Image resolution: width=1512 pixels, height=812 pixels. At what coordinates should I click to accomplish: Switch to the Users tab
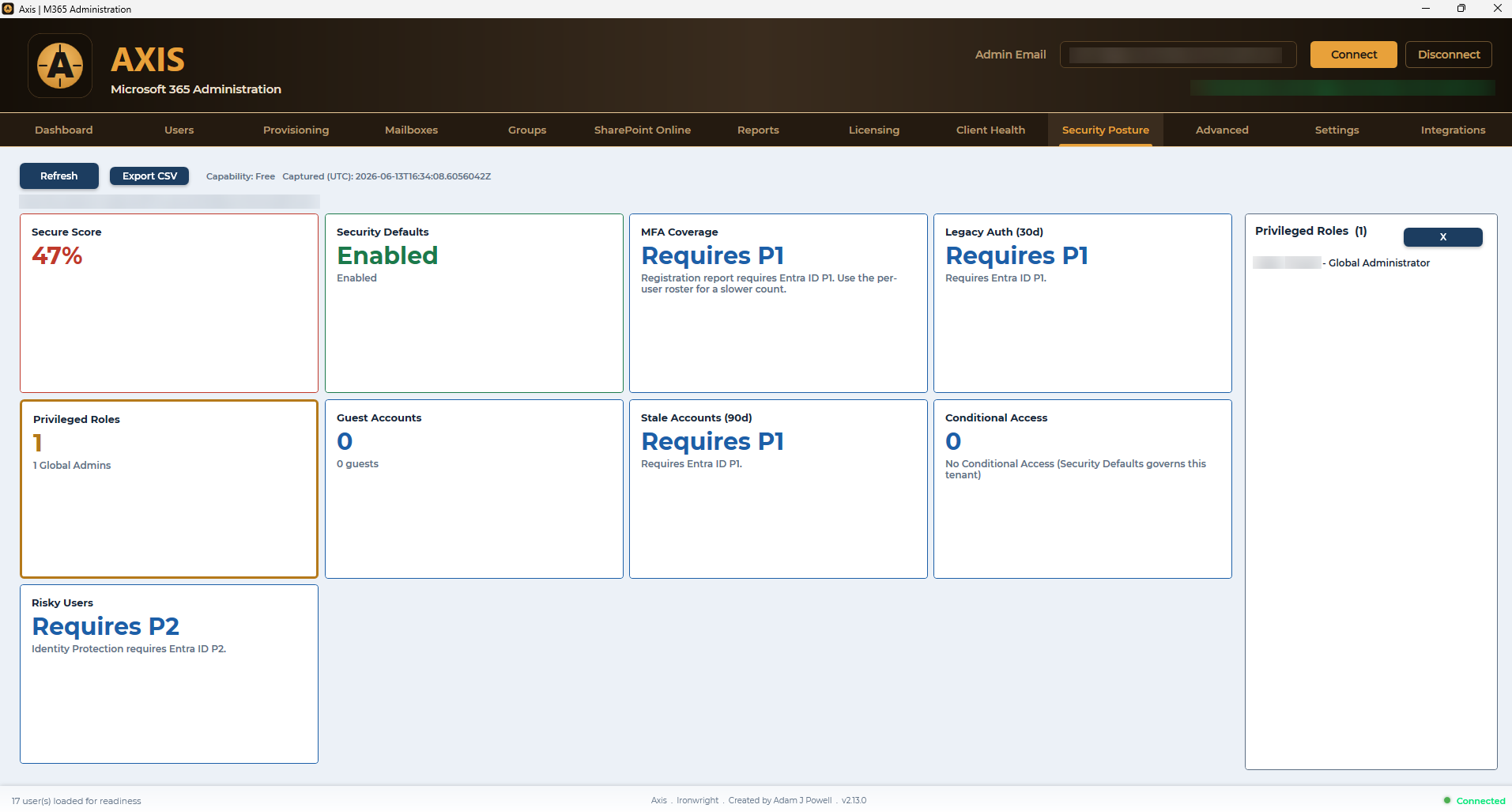pyautogui.click(x=179, y=130)
